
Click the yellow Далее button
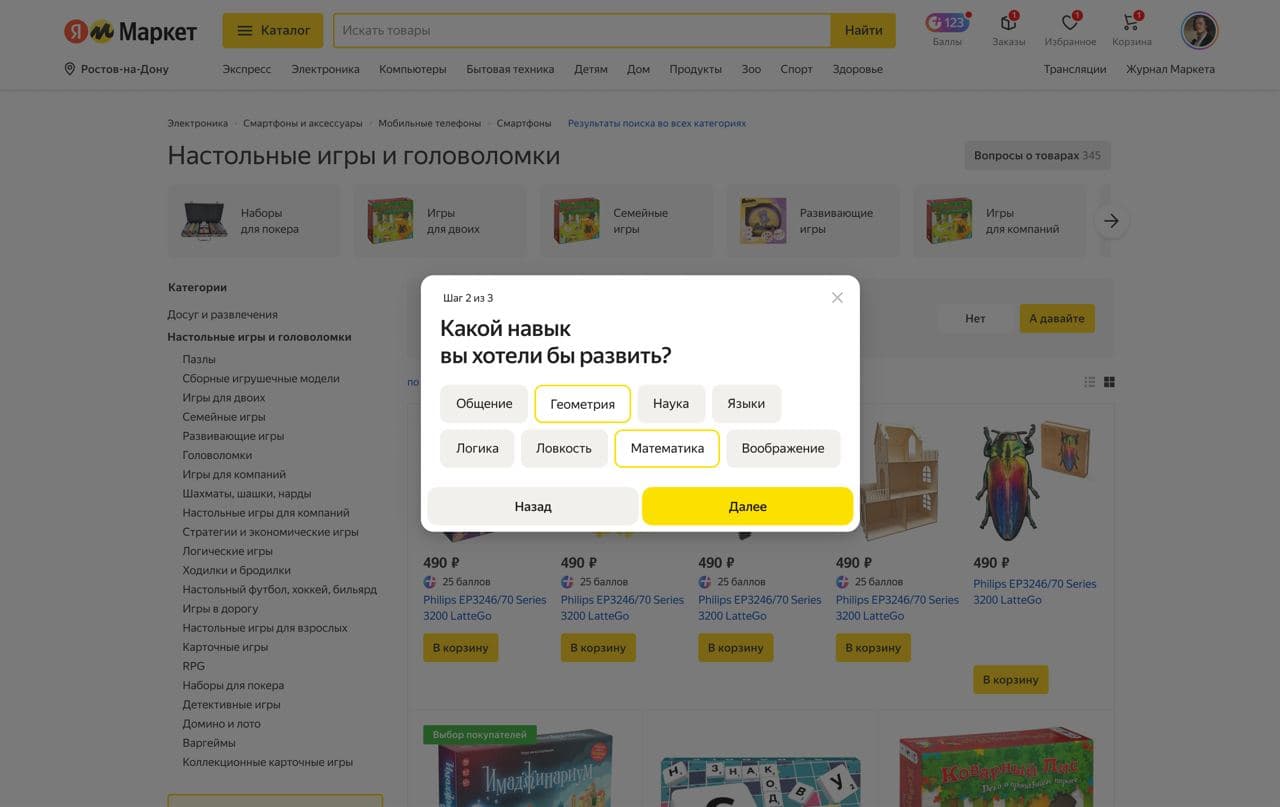coord(747,506)
